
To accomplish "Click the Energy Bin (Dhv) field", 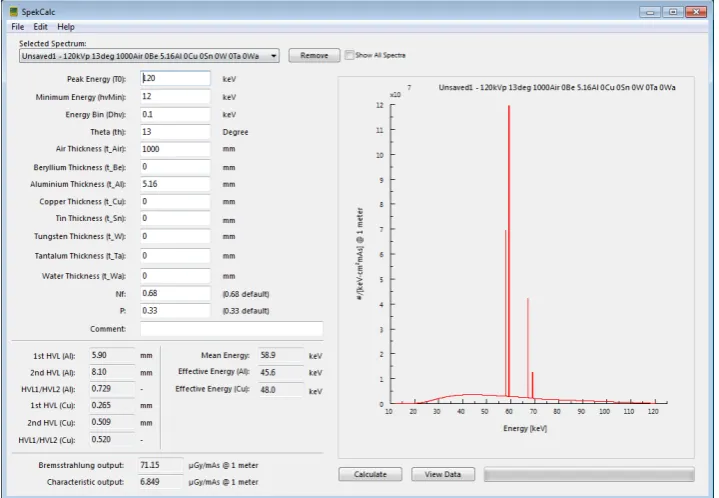I will click(x=176, y=114).
